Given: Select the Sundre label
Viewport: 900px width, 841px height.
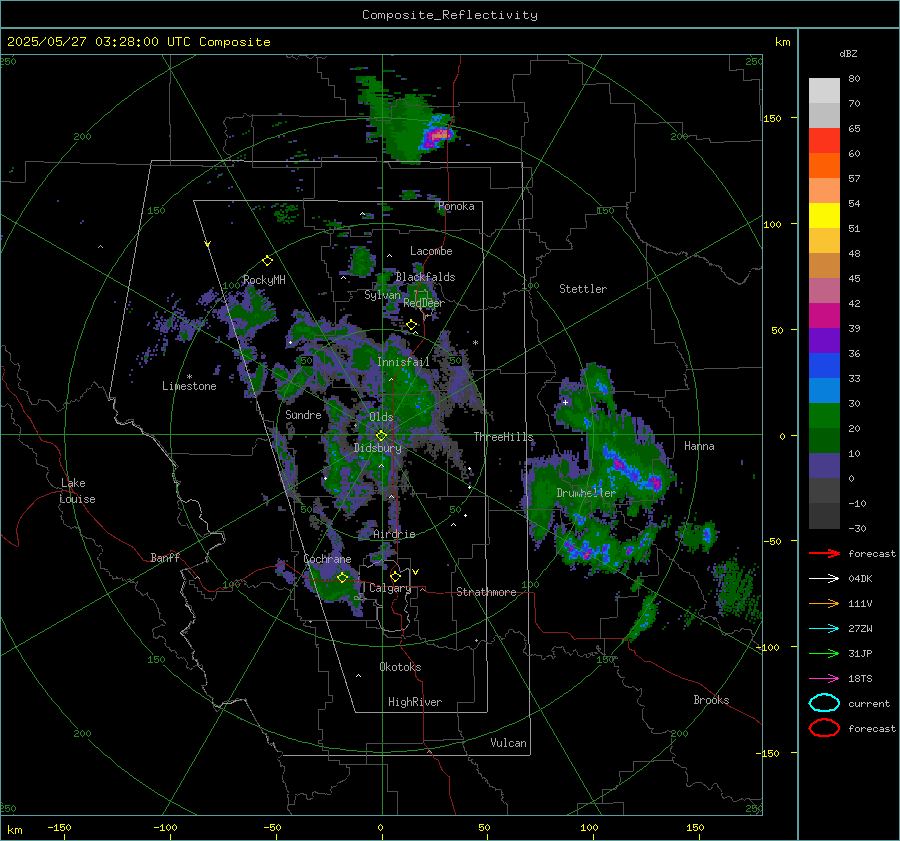Looking at the screenshot, I should (303, 414).
